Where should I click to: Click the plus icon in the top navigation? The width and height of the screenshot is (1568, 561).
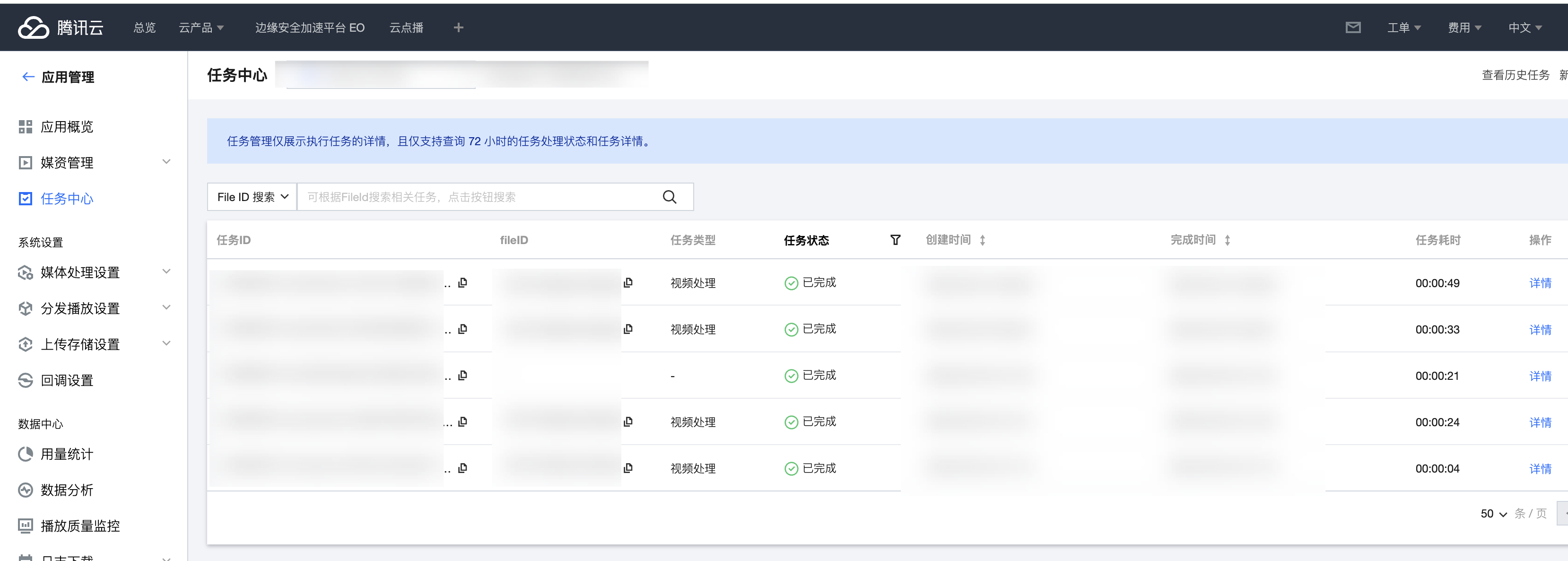[458, 27]
